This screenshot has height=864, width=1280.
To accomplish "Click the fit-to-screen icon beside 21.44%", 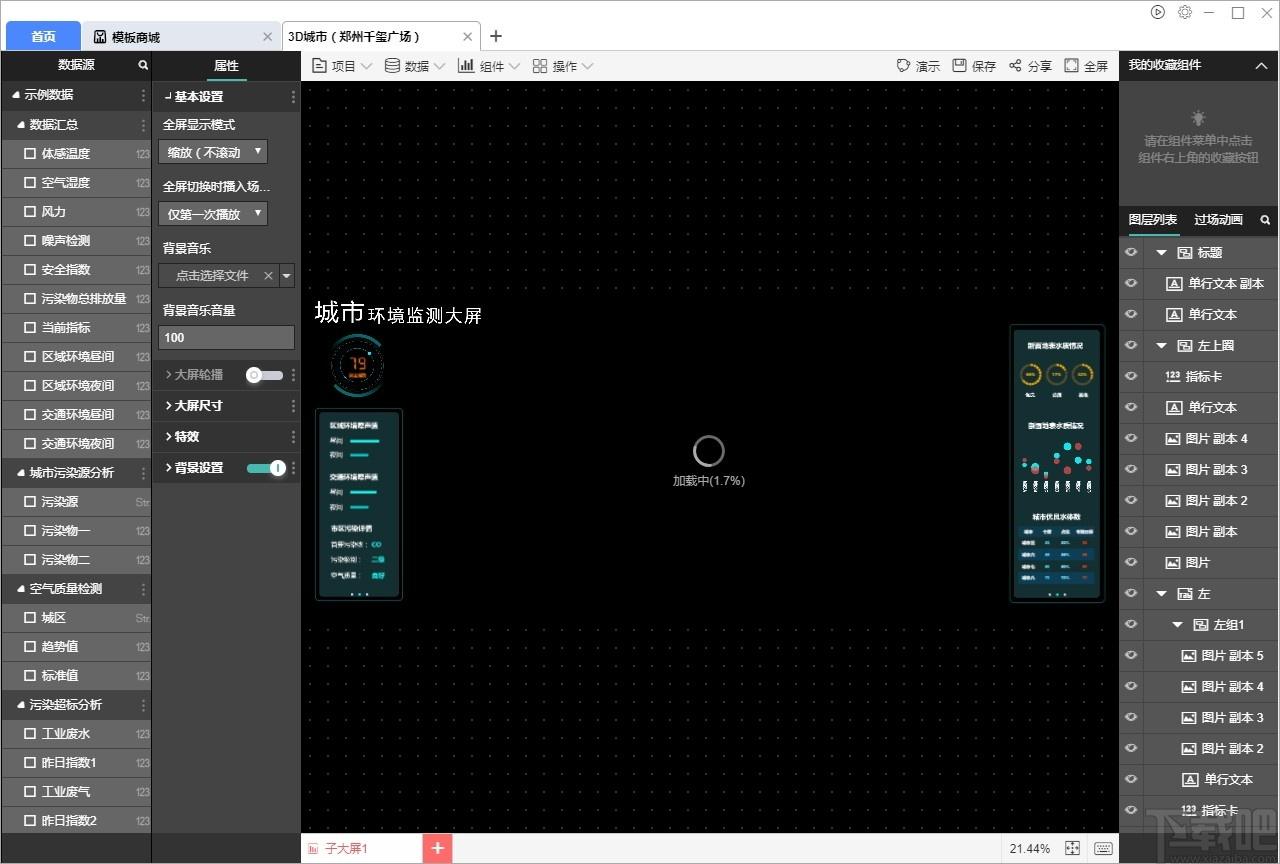I will 1072,848.
